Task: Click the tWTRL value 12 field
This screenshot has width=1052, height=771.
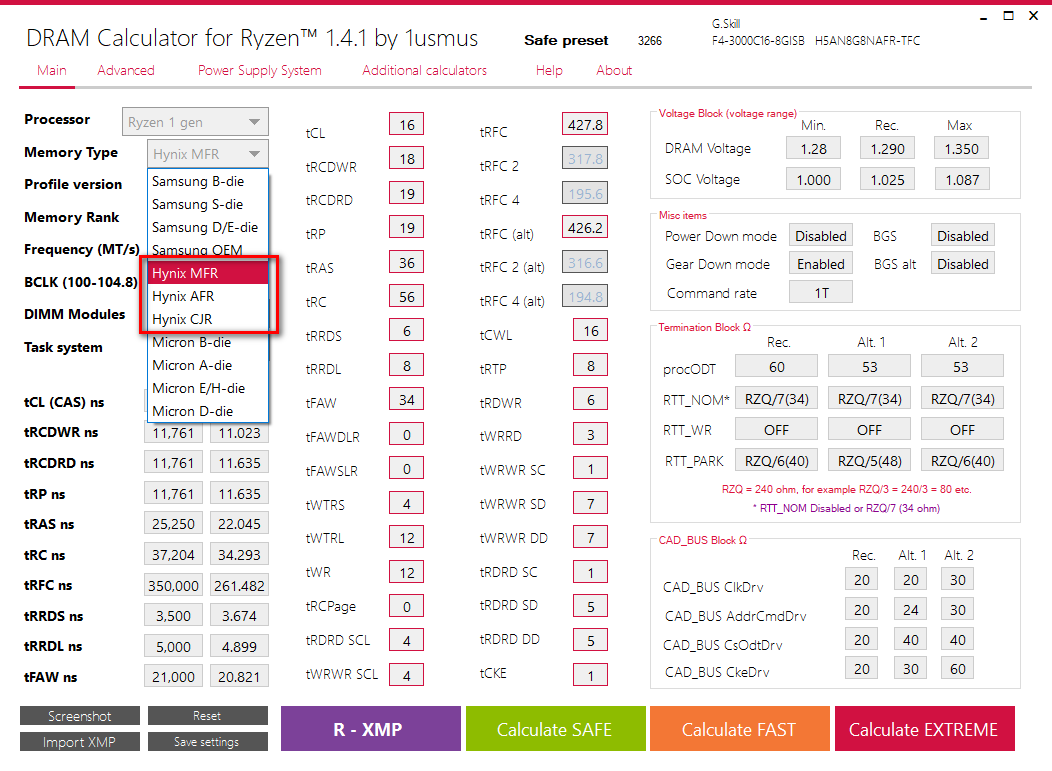Action: 407,538
